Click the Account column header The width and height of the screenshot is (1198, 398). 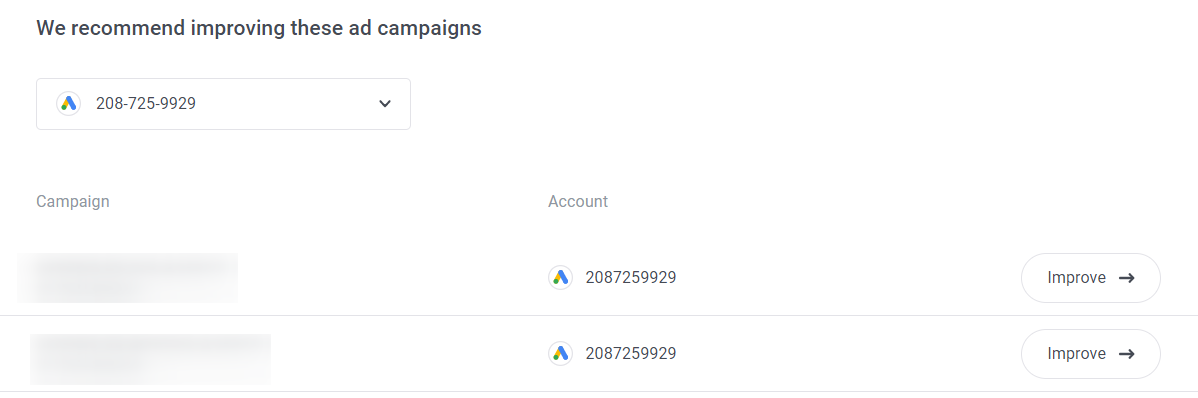coord(578,202)
